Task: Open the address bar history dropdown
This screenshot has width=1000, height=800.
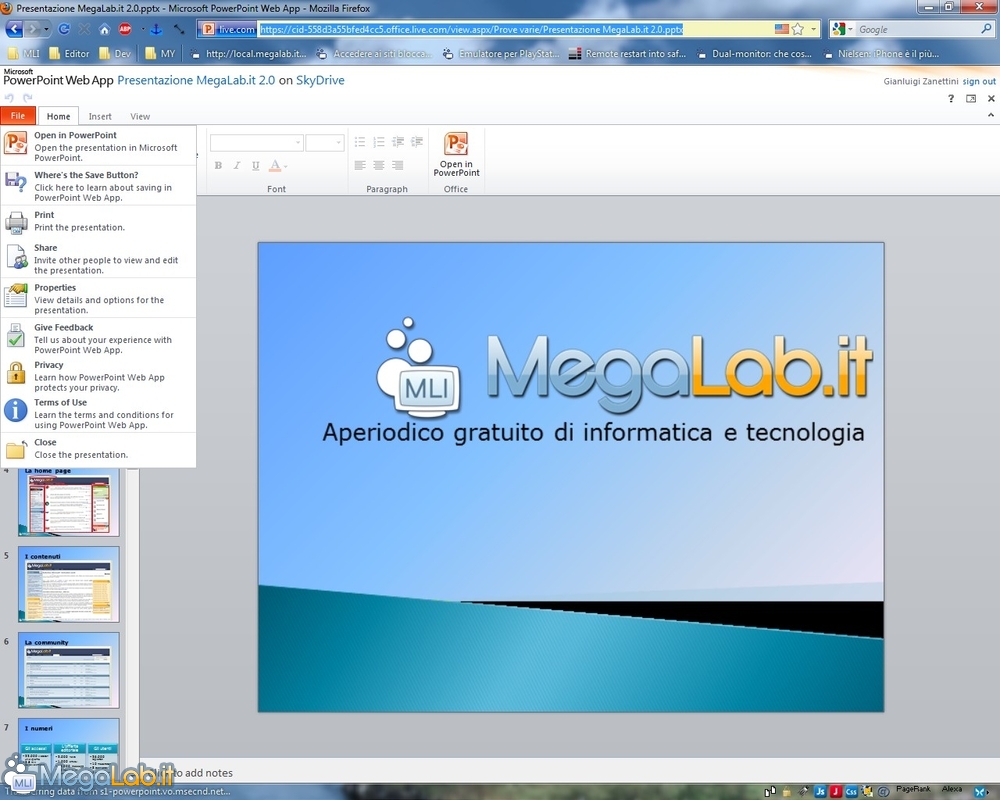Action: point(813,29)
